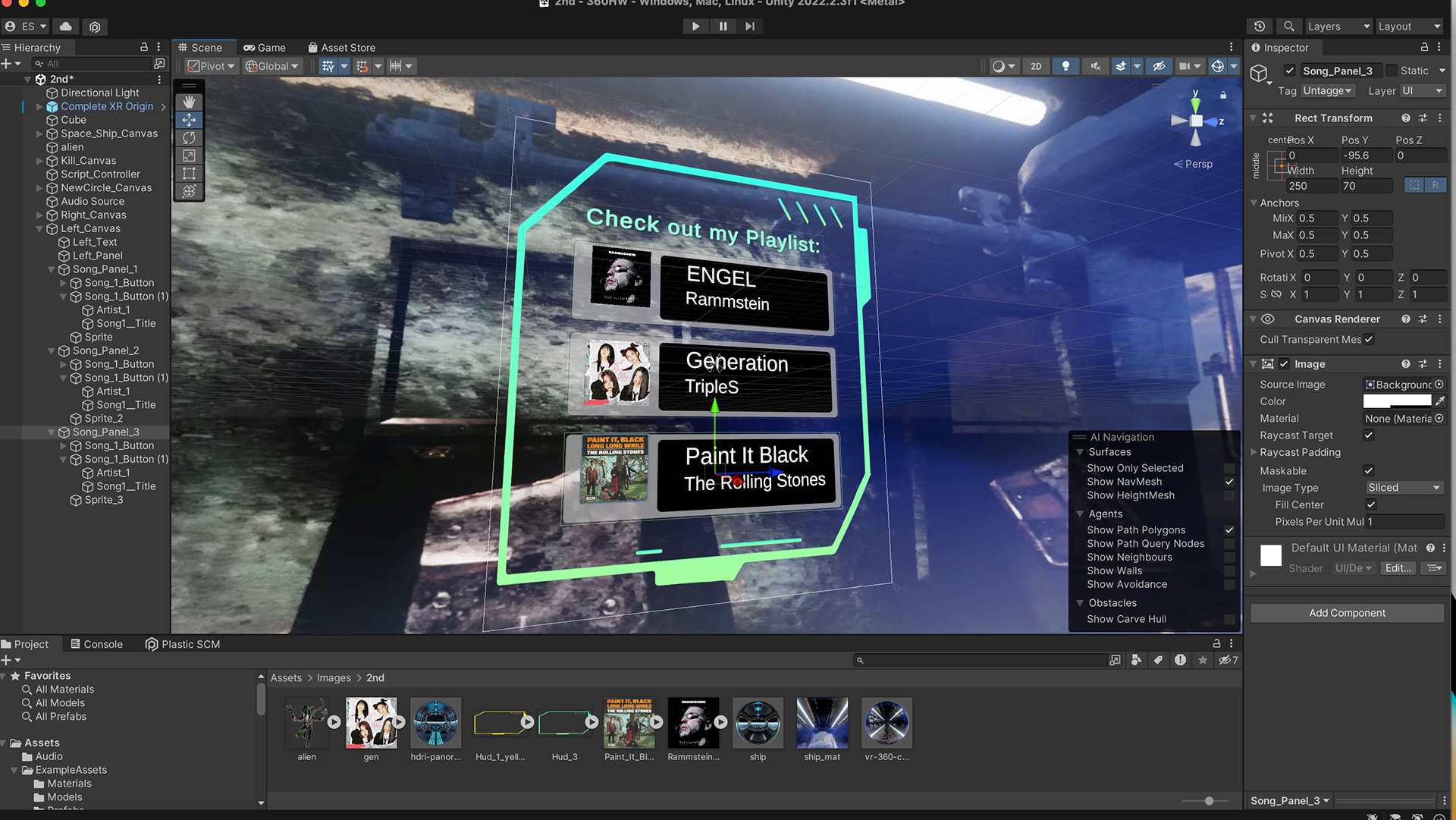The width and height of the screenshot is (1456, 820).
Task: Click the Width input field
Action: tap(1311, 186)
